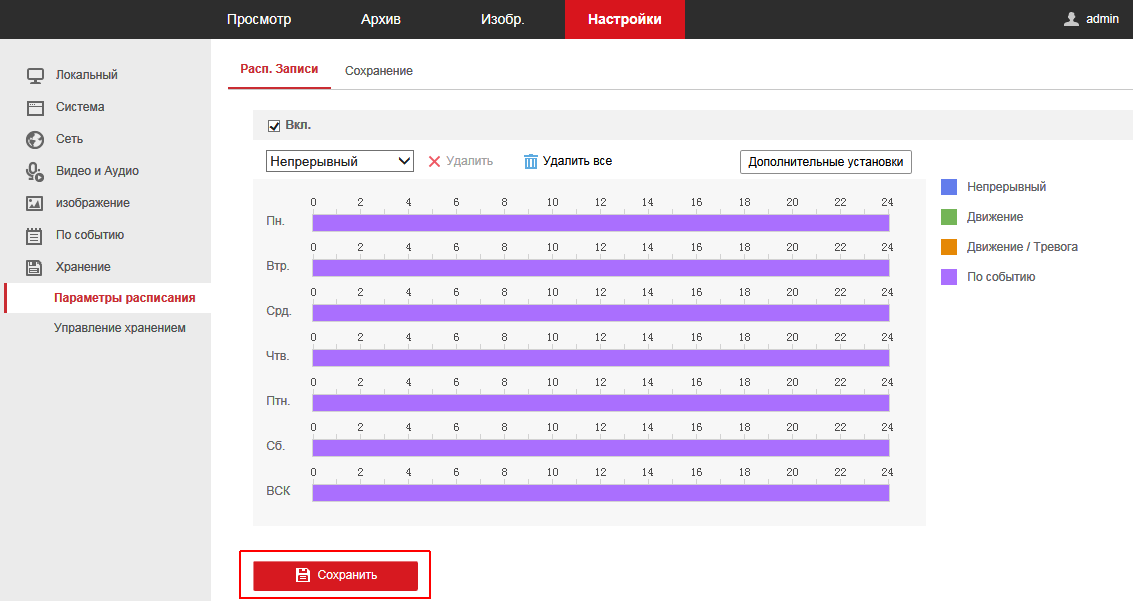The height and width of the screenshot is (601, 1133).
Task: Open Дополнительные установки button
Action: (826, 162)
